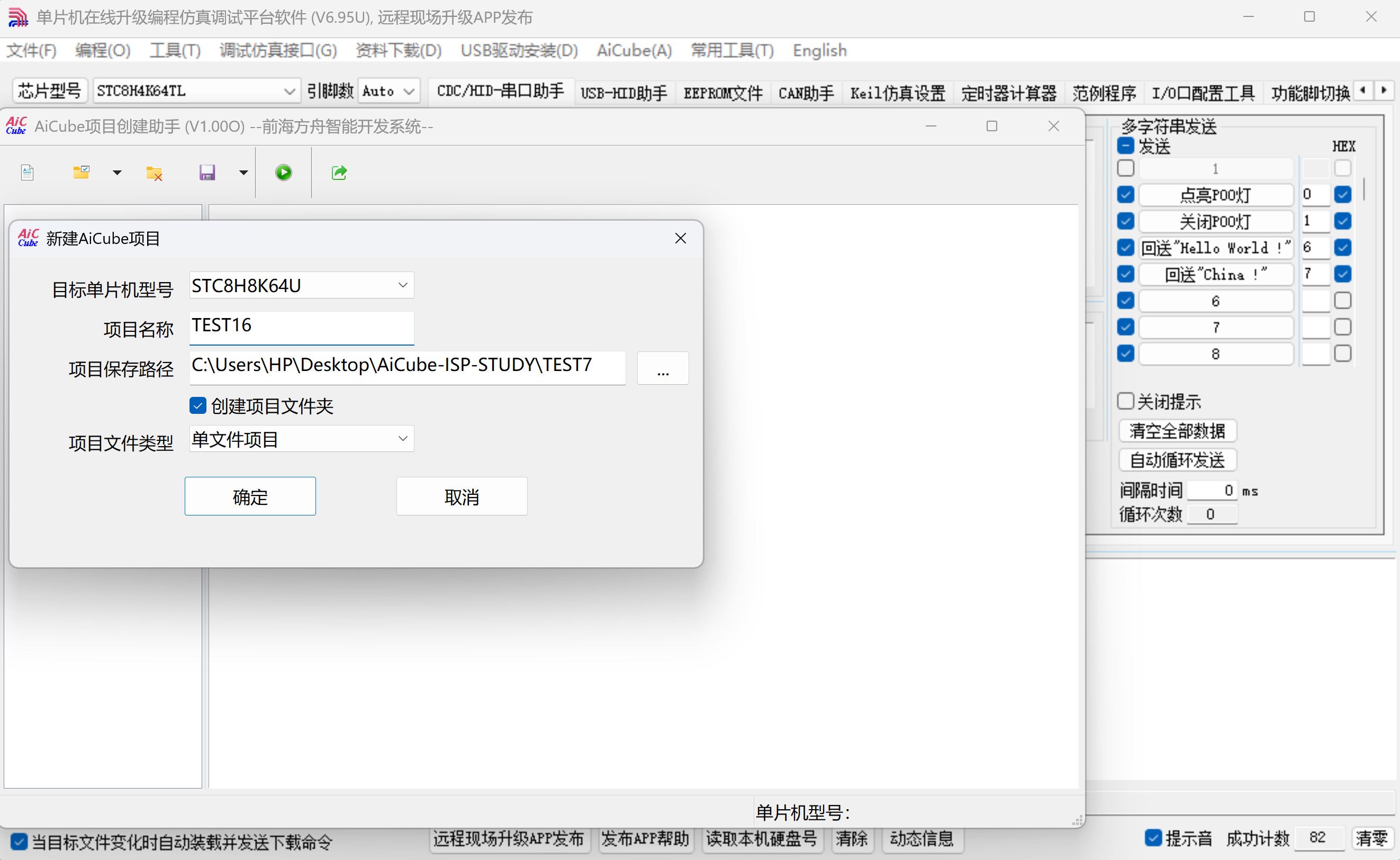Screen dimensions: 1400x860
Task: Uncheck send checkbox for 点亮P00灯
Action: click(1125, 195)
